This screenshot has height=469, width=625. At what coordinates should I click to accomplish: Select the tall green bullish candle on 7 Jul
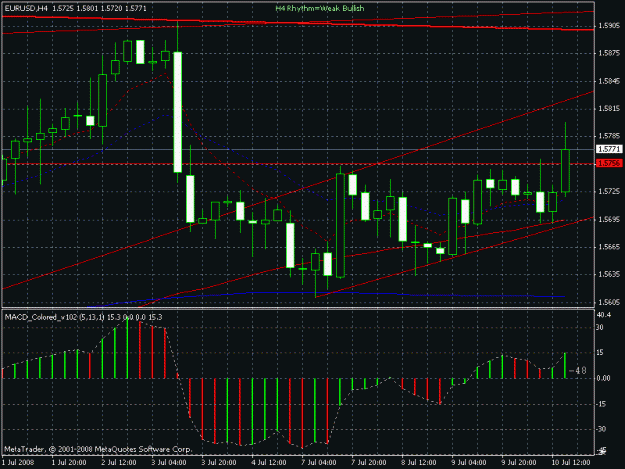[x=340, y=226]
